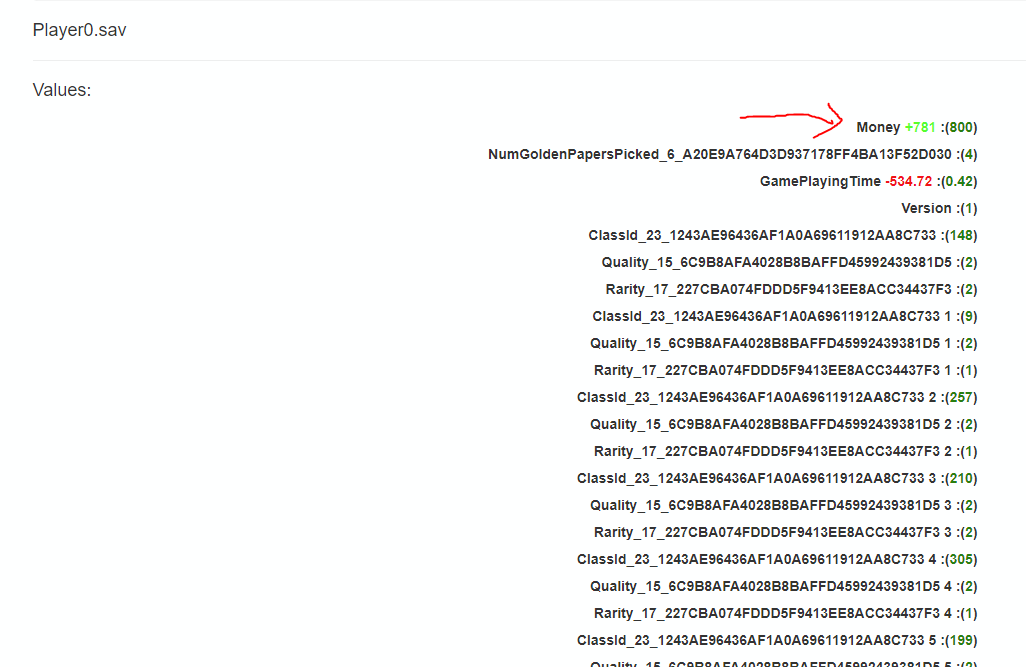Select the ClassId 5 value 199
1026x667 pixels.
(x=961, y=640)
